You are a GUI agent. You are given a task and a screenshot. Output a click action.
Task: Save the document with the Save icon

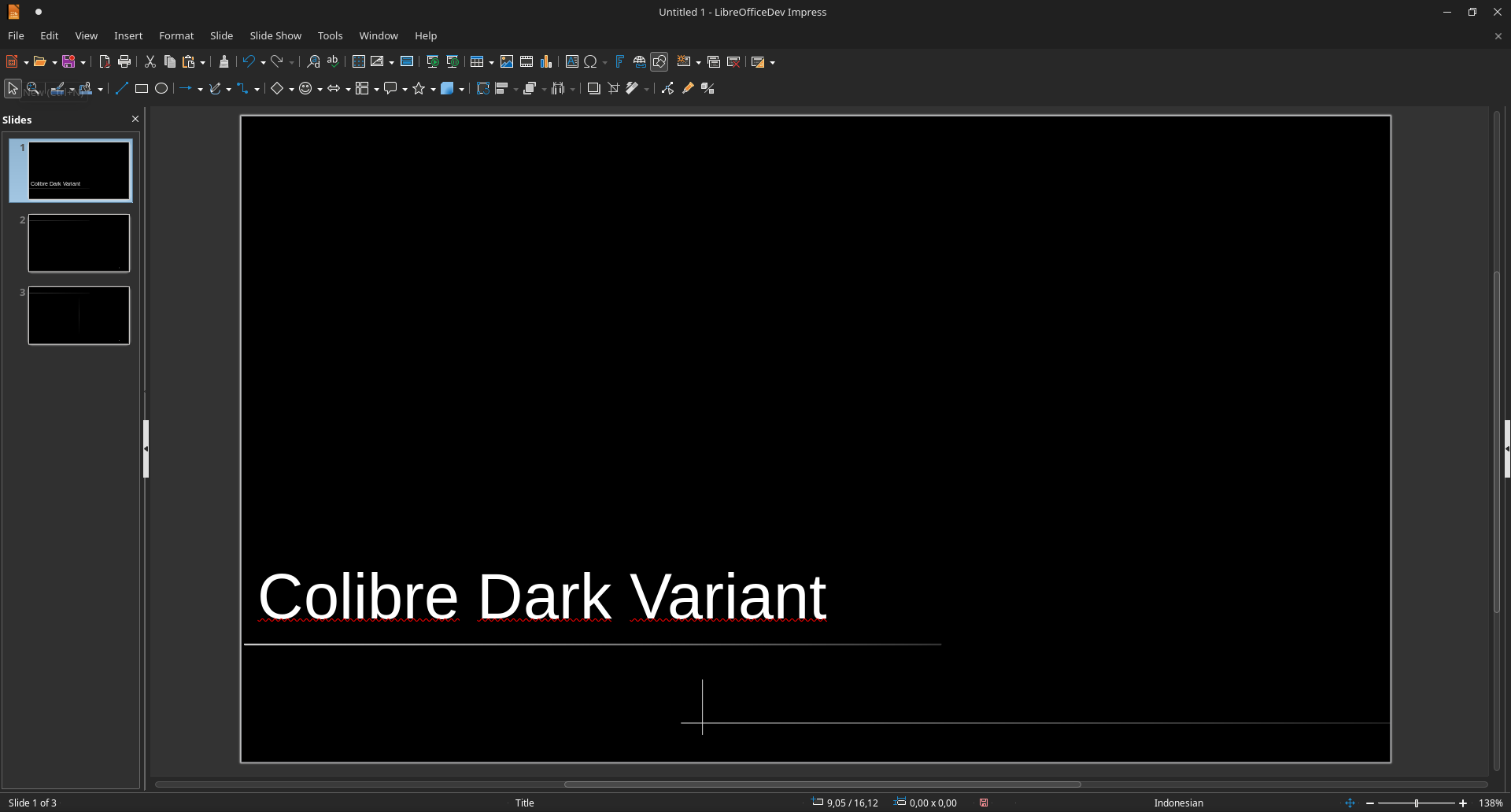(x=68, y=62)
